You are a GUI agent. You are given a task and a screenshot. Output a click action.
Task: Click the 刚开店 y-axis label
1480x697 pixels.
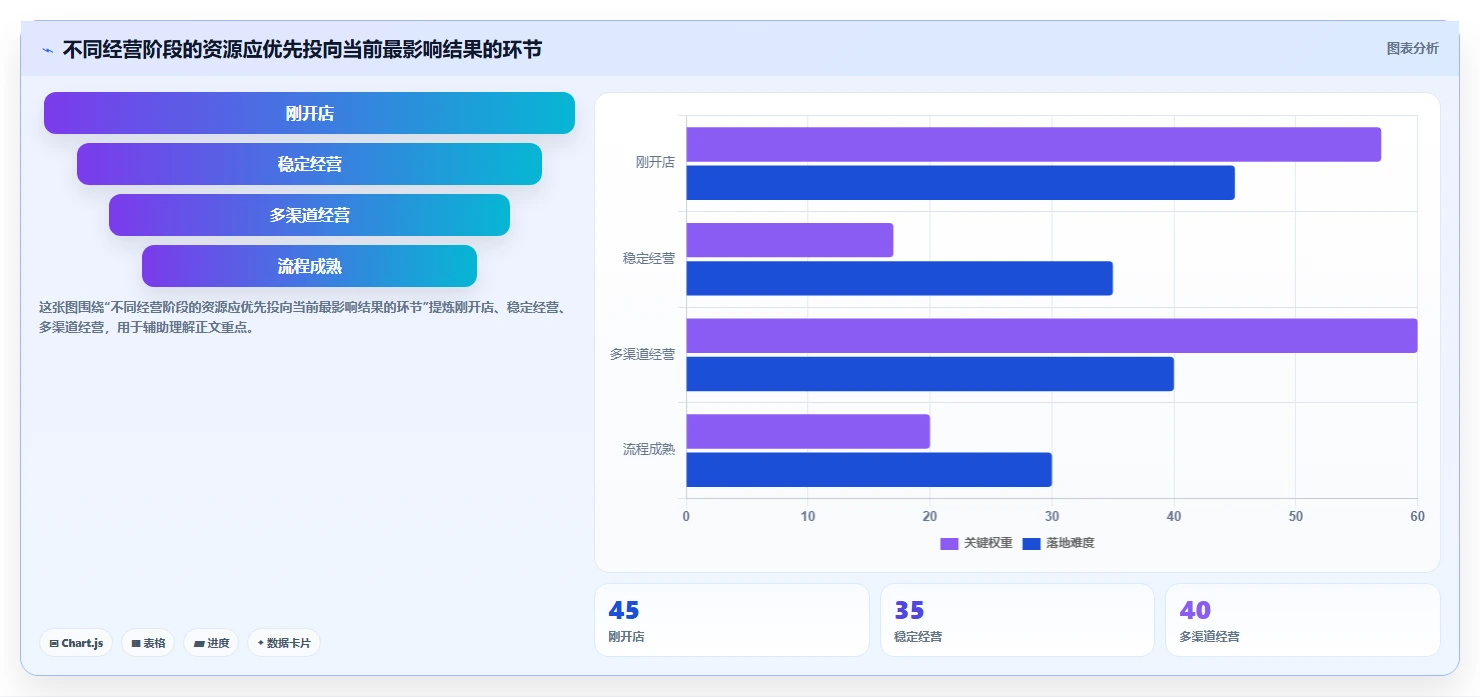click(x=655, y=162)
